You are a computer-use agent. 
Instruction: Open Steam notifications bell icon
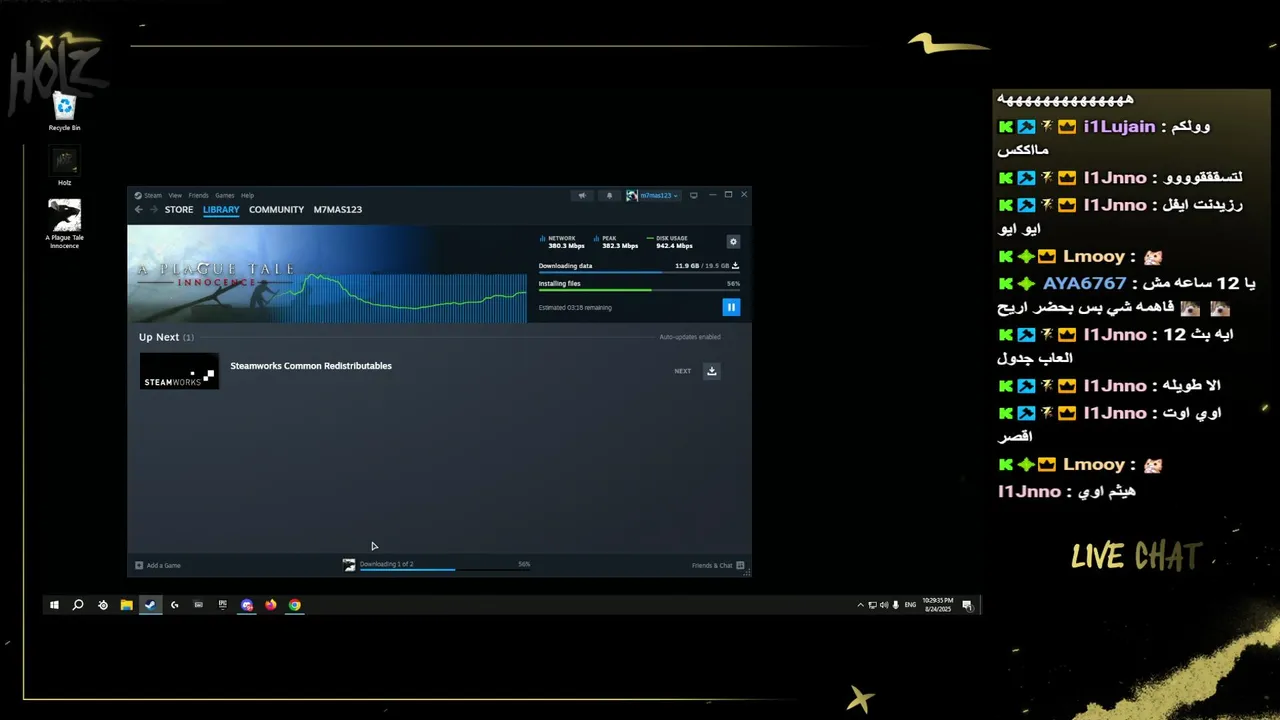pyautogui.click(x=609, y=196)
